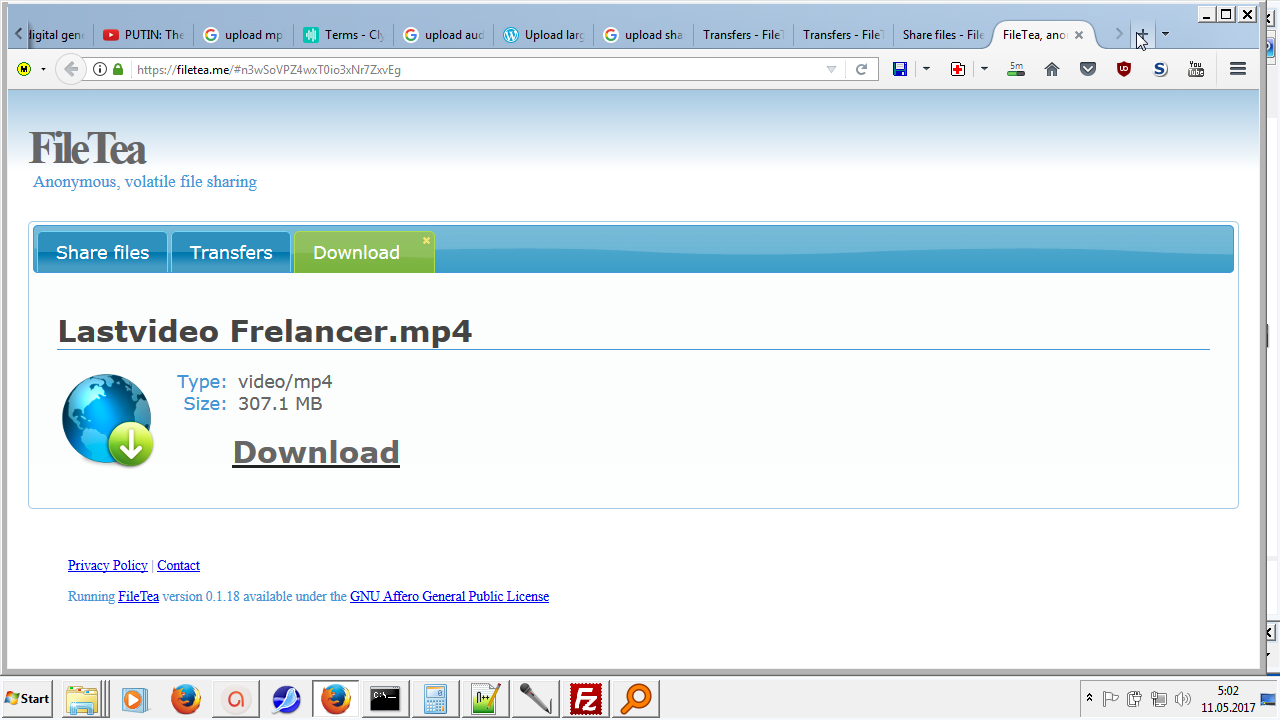Click the blue floppy disk save icon

tap(900, 69)
